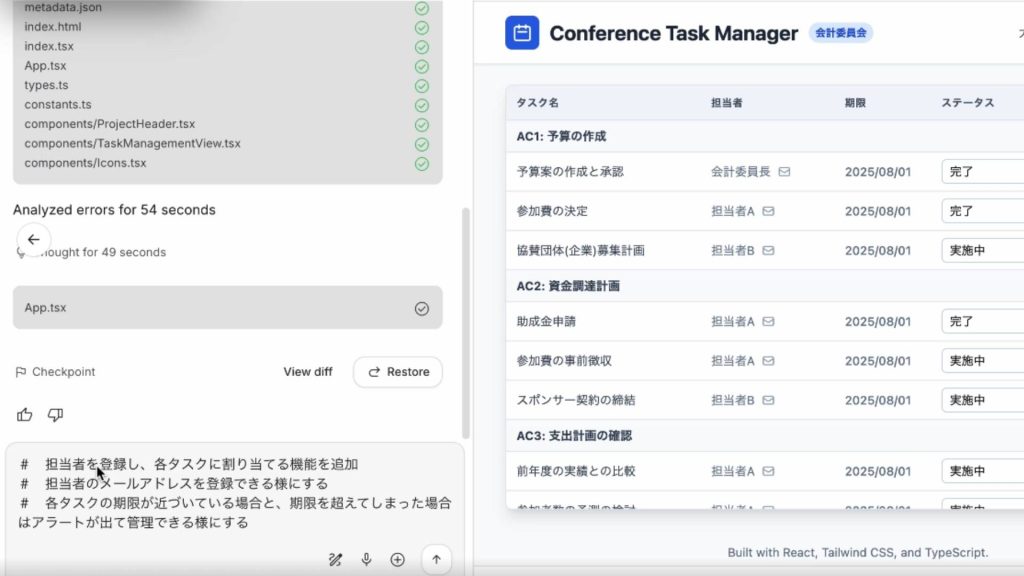Click the microphone voice input icon
This screenshot has height=576, width=1024.
(x=367, y=560)
